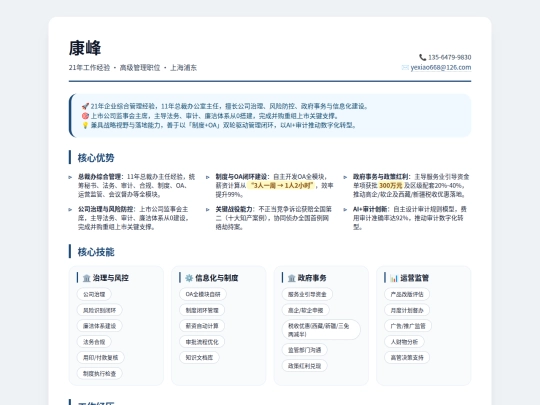Click the 运营监管 card title
This screenshot has width=540, height=405.
(414, 278)
